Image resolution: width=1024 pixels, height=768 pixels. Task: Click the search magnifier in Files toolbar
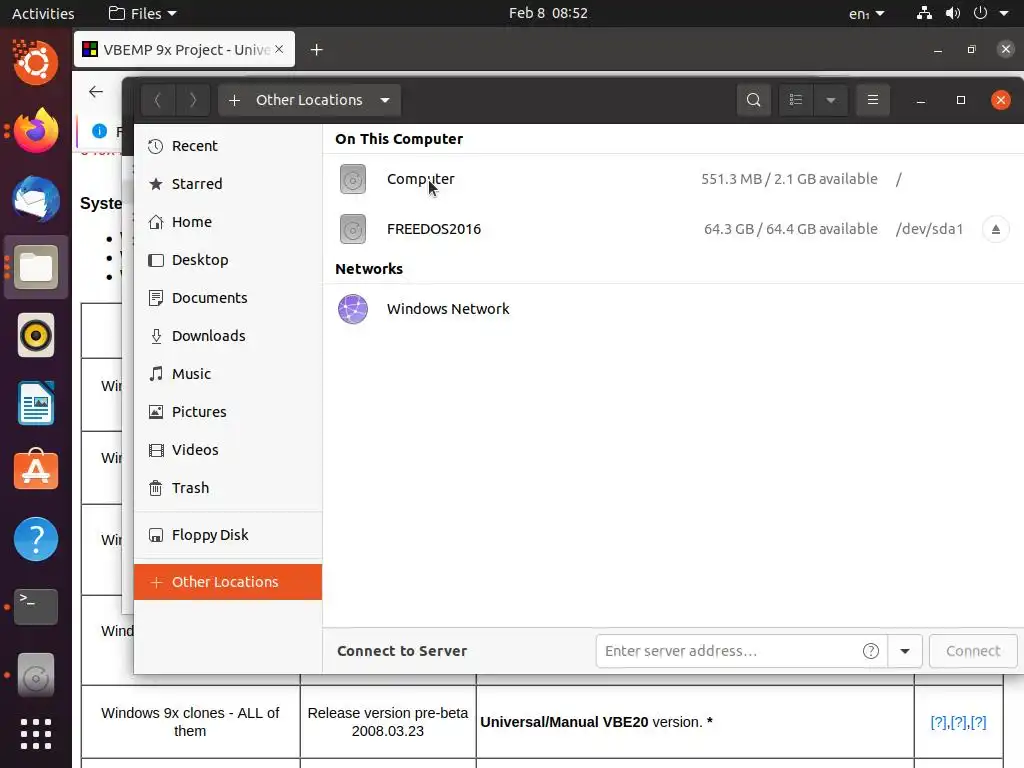[x=754, y=100]
